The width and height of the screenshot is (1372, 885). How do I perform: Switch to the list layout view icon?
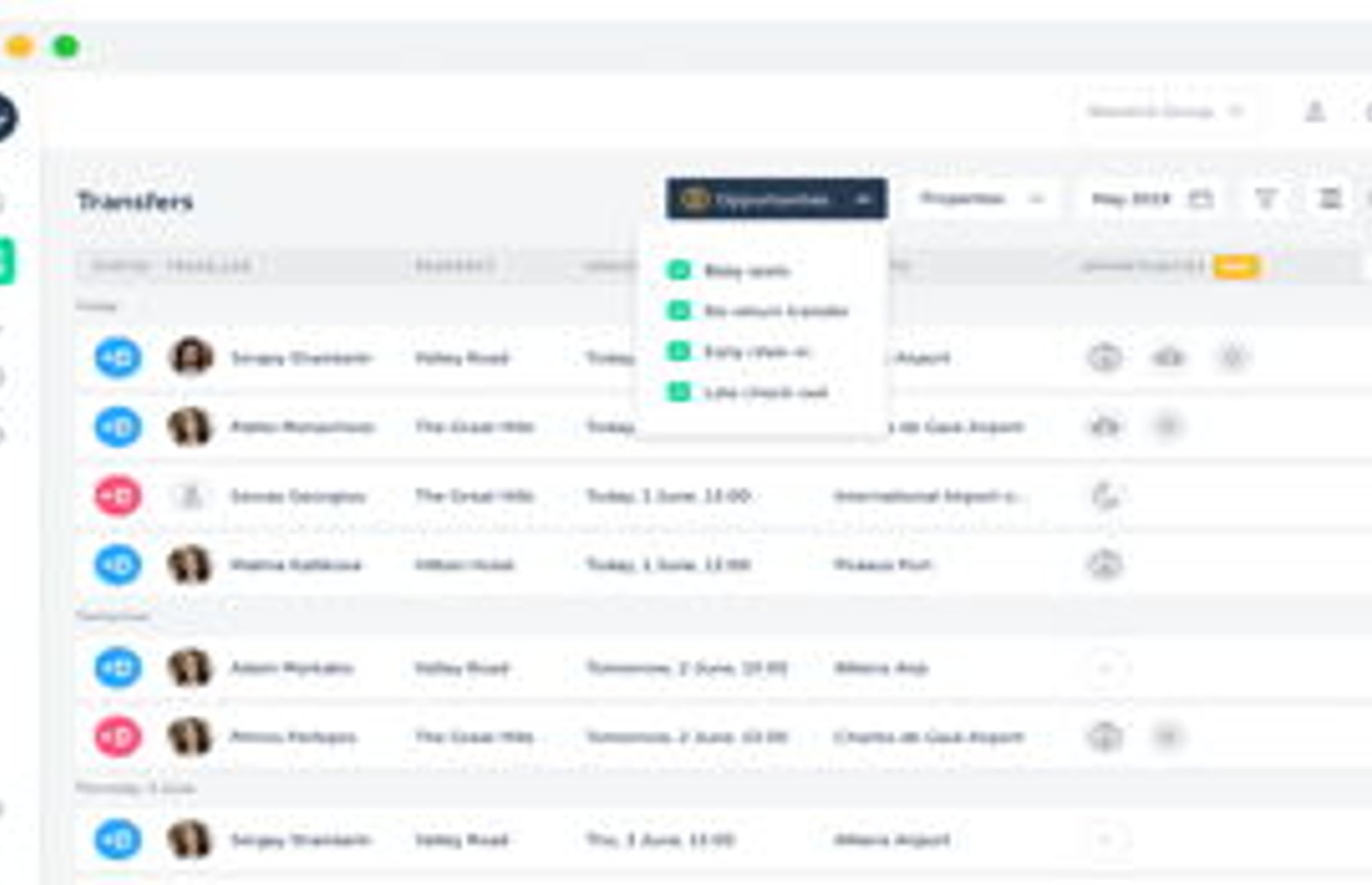(1330, 199)
